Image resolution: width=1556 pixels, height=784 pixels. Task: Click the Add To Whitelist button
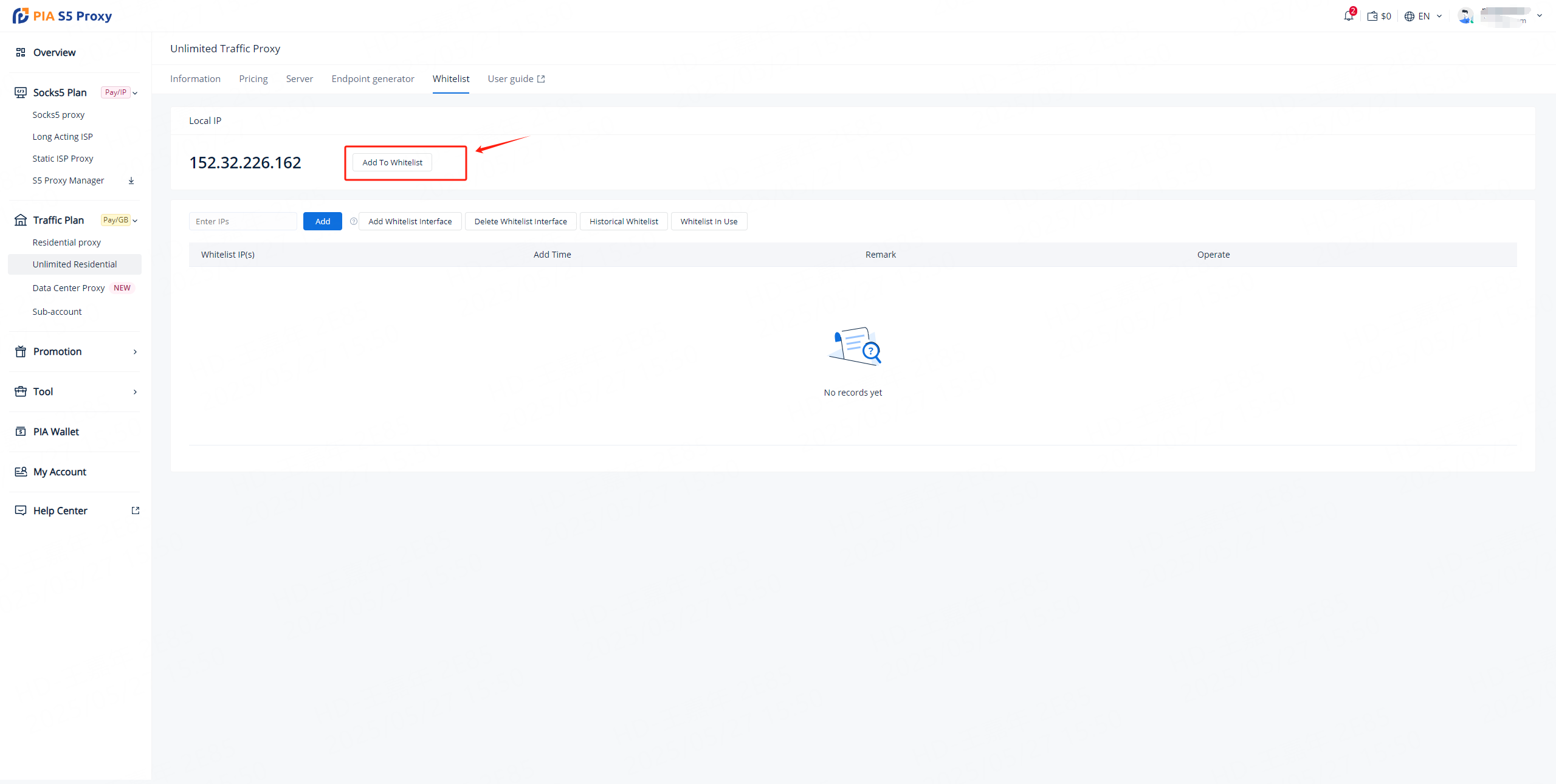tap(392, 162)
